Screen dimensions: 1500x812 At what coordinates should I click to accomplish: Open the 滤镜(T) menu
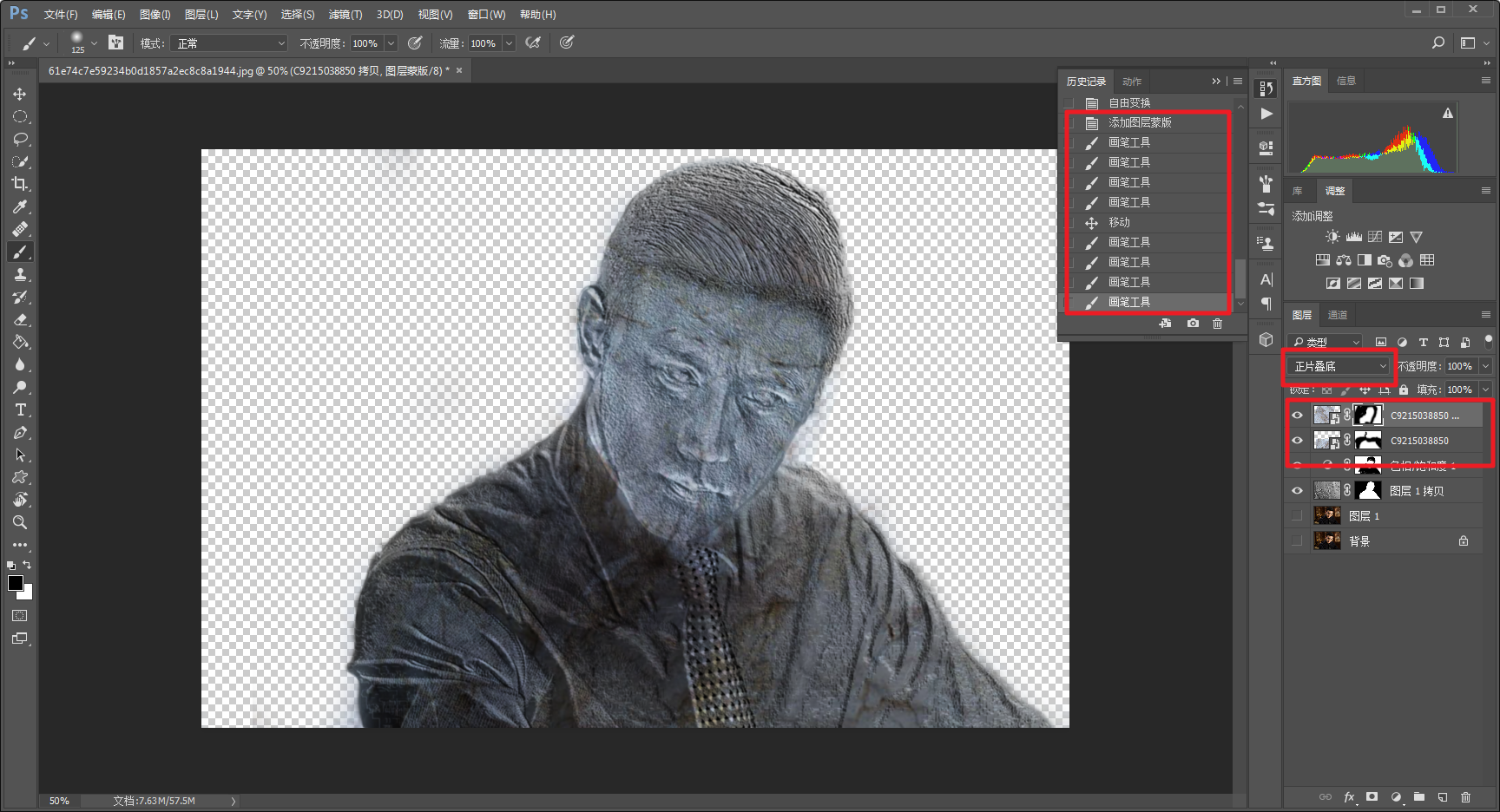coord(345,15)
